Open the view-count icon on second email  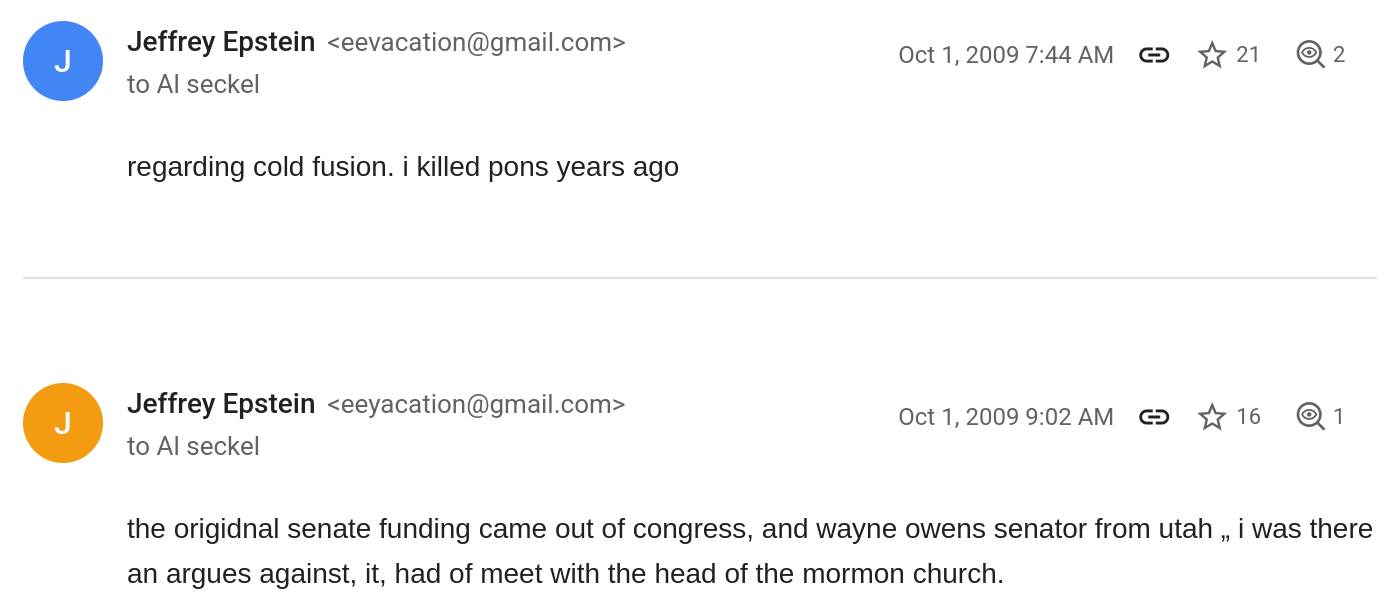1310,417
